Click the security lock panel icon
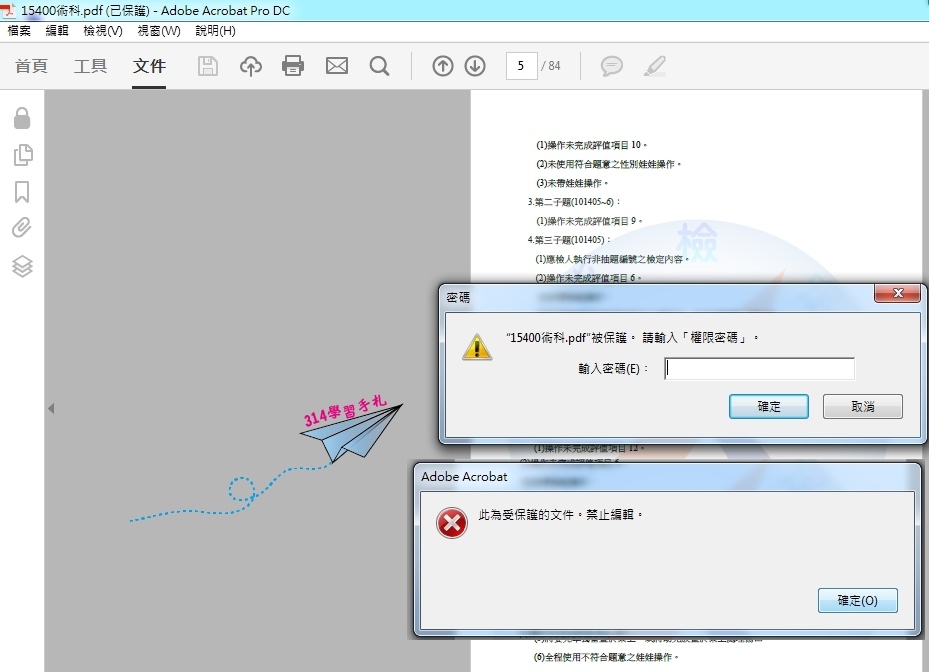Screen dimensions: 929x672 tap(22, 118)
